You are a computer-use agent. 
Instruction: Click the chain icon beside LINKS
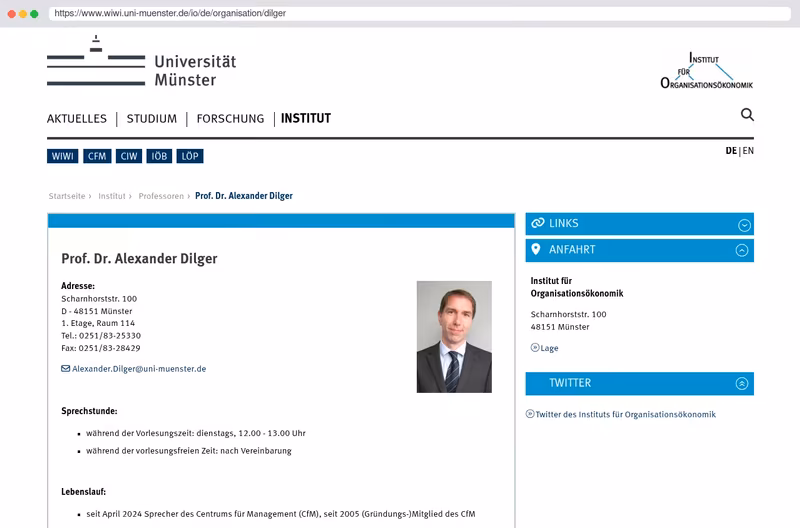tap(538, 223)
